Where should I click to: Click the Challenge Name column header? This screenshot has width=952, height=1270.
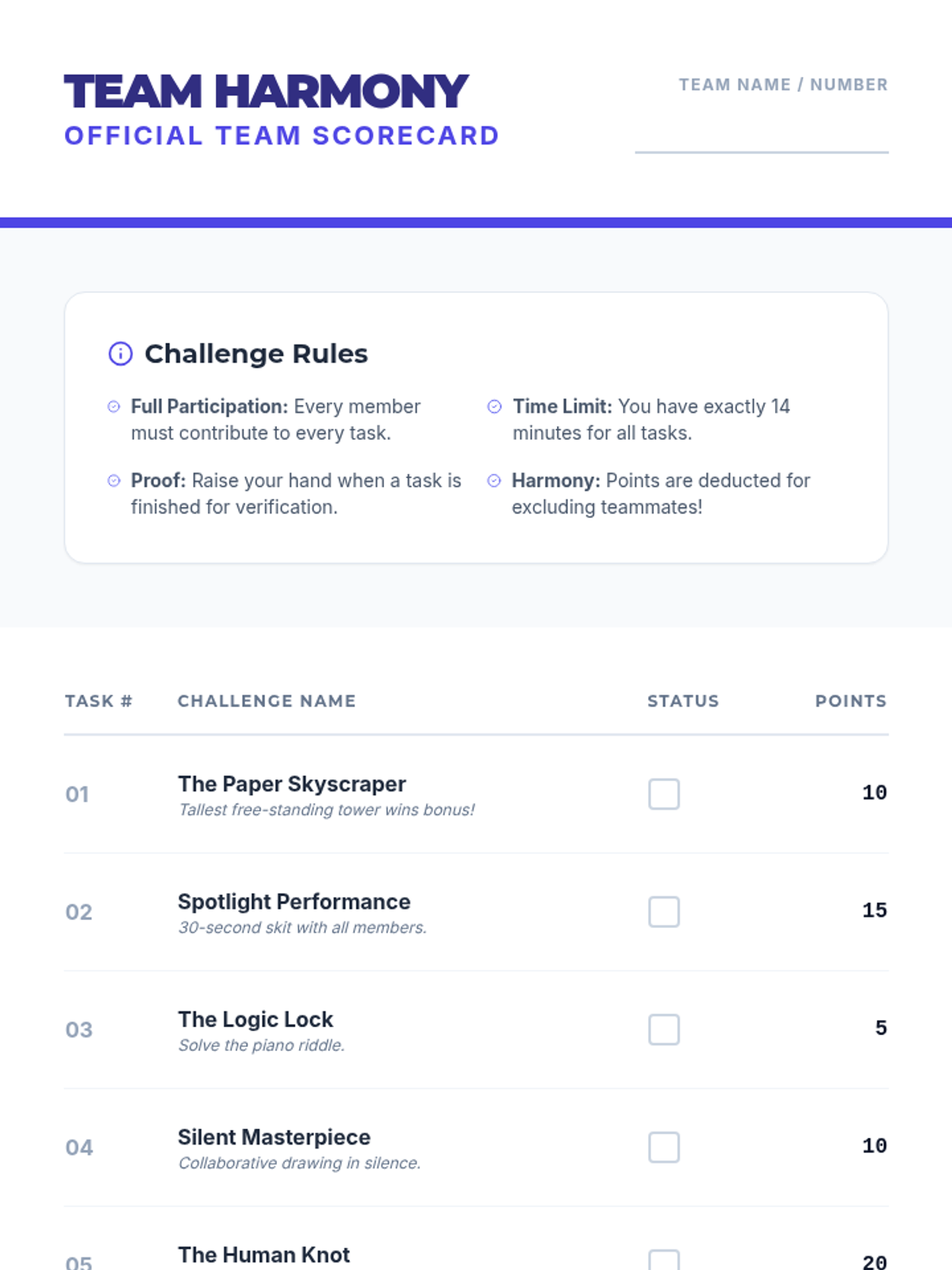tap(267, 701)
